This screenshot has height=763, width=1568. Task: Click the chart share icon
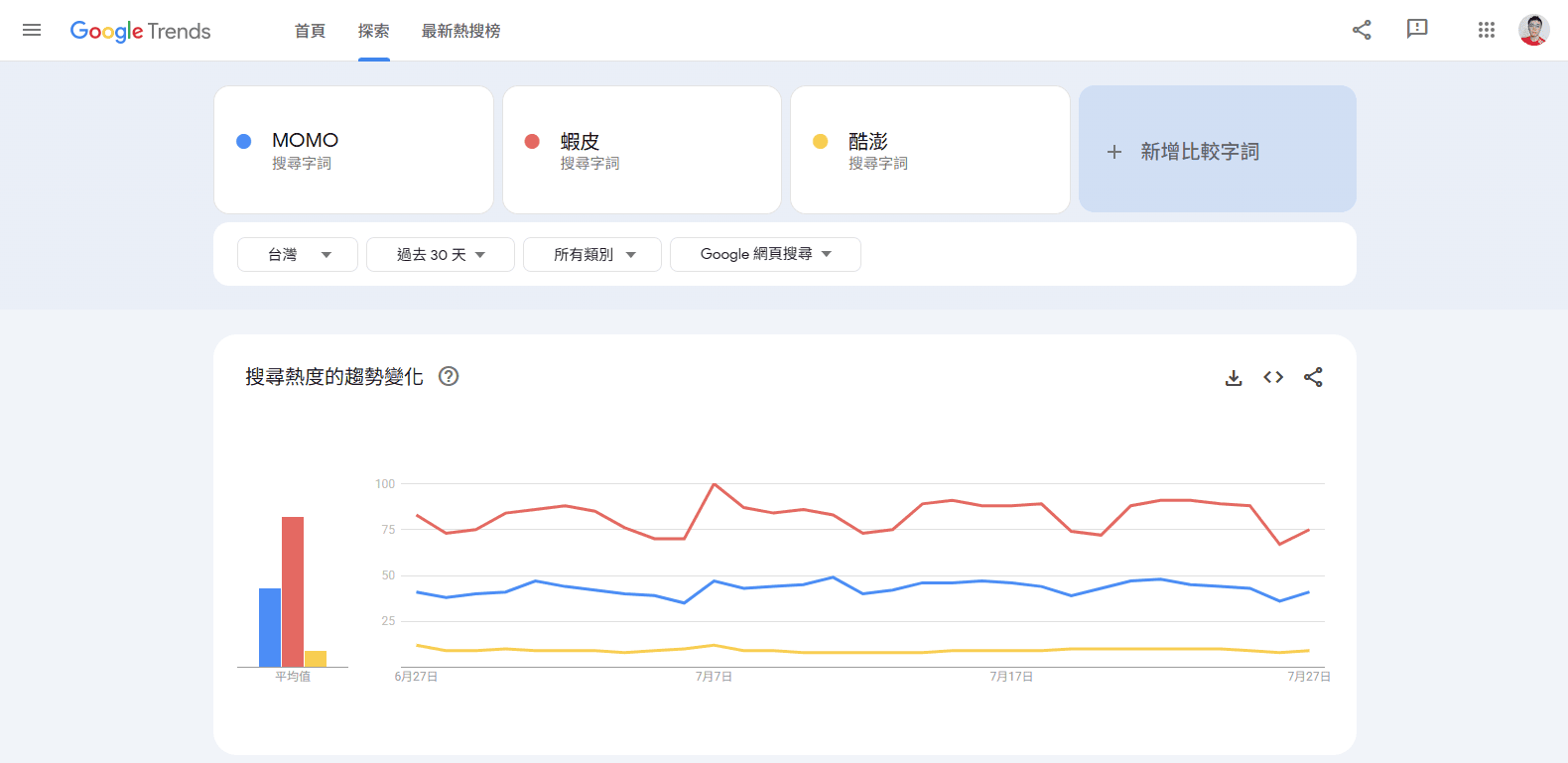click(1313, 377)
